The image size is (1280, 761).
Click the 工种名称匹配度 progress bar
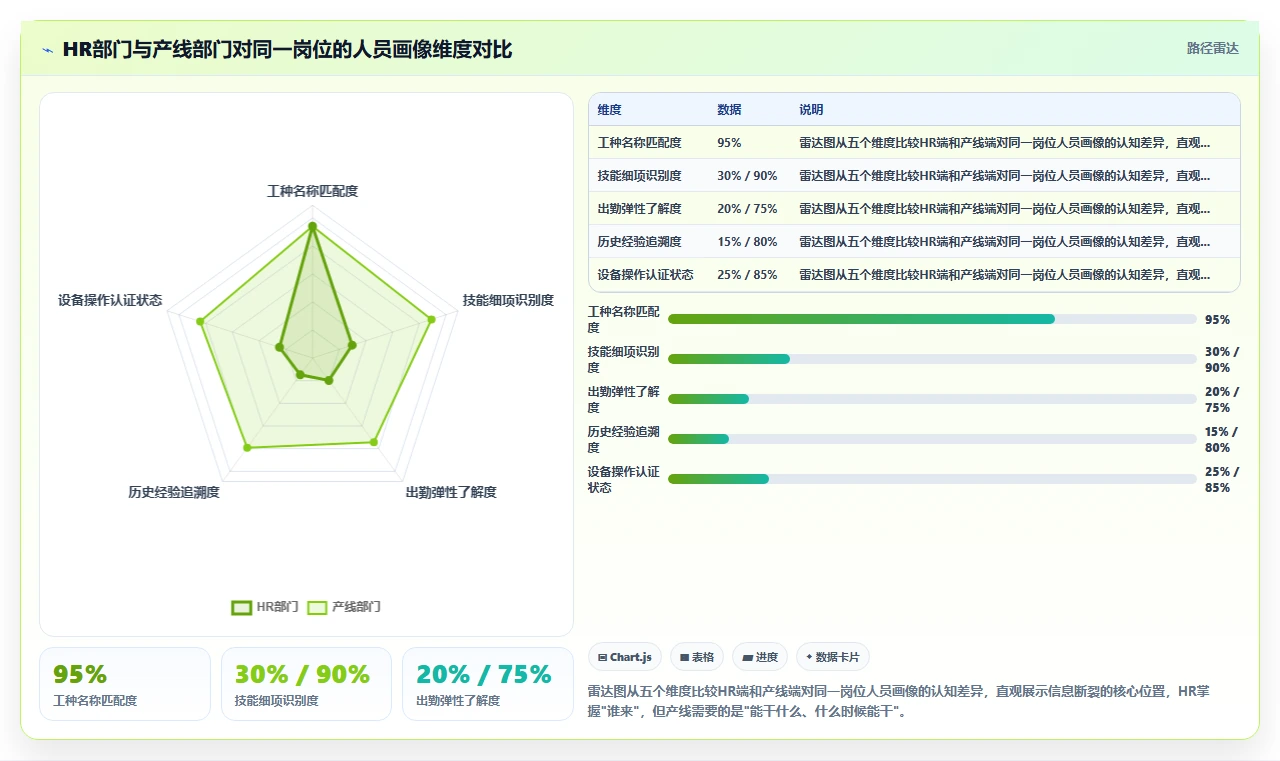[932, 319]
